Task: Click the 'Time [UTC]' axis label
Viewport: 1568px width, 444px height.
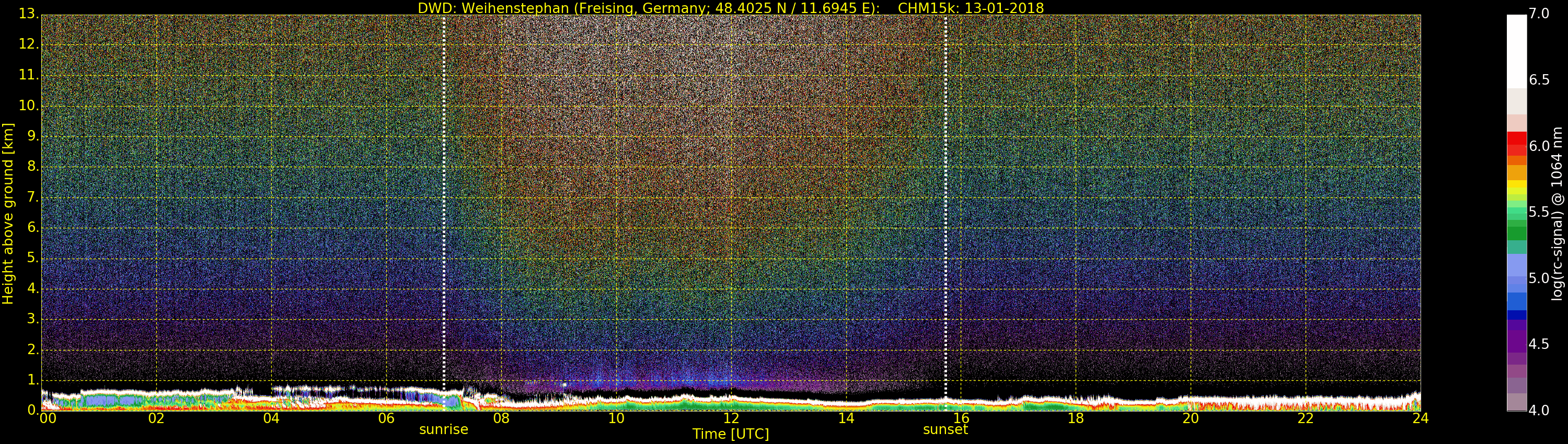Action: click(731, 434)
